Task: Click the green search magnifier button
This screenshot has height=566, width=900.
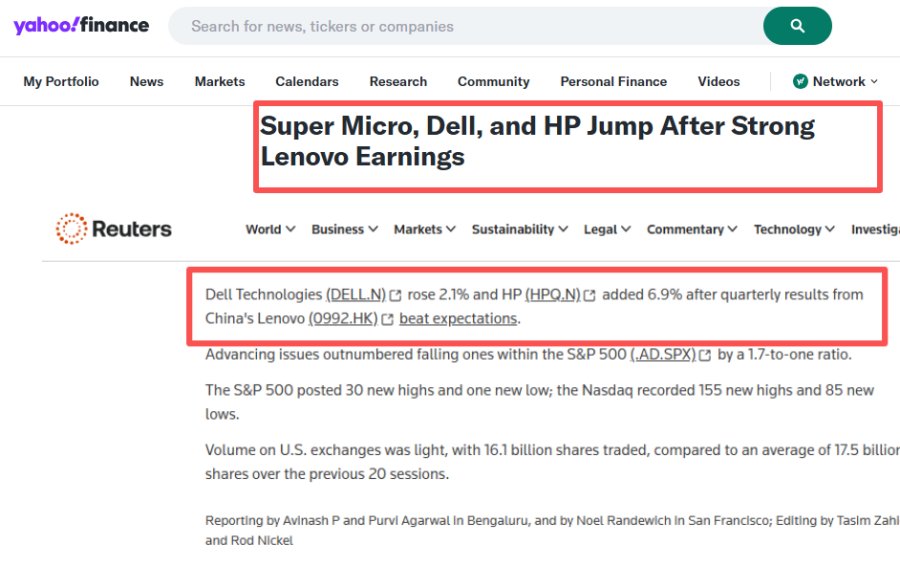Action: pyautogui.click(x=797, y=26)
